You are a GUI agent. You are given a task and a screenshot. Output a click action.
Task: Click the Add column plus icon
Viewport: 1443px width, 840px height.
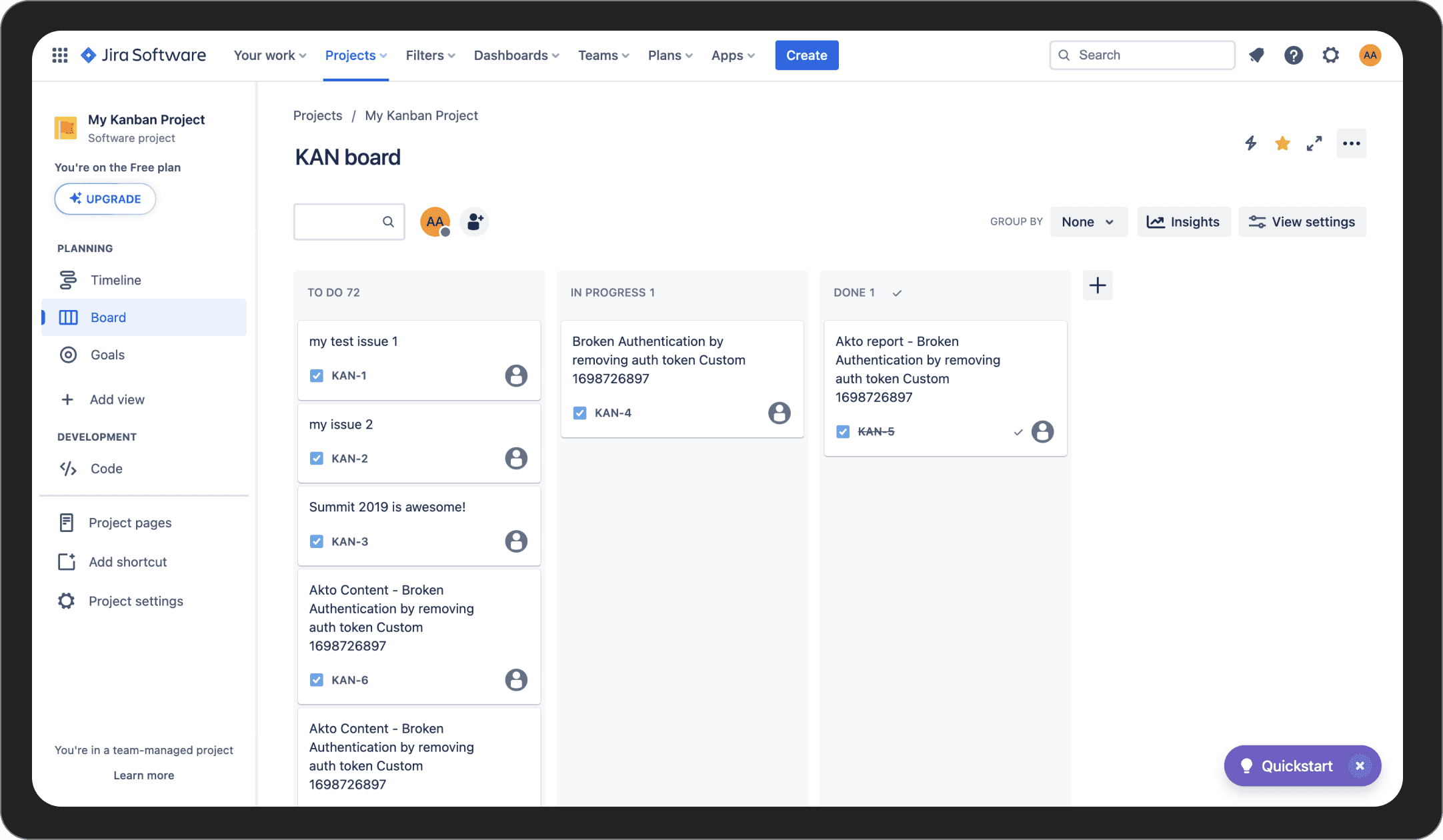[x=1097, y=285]
